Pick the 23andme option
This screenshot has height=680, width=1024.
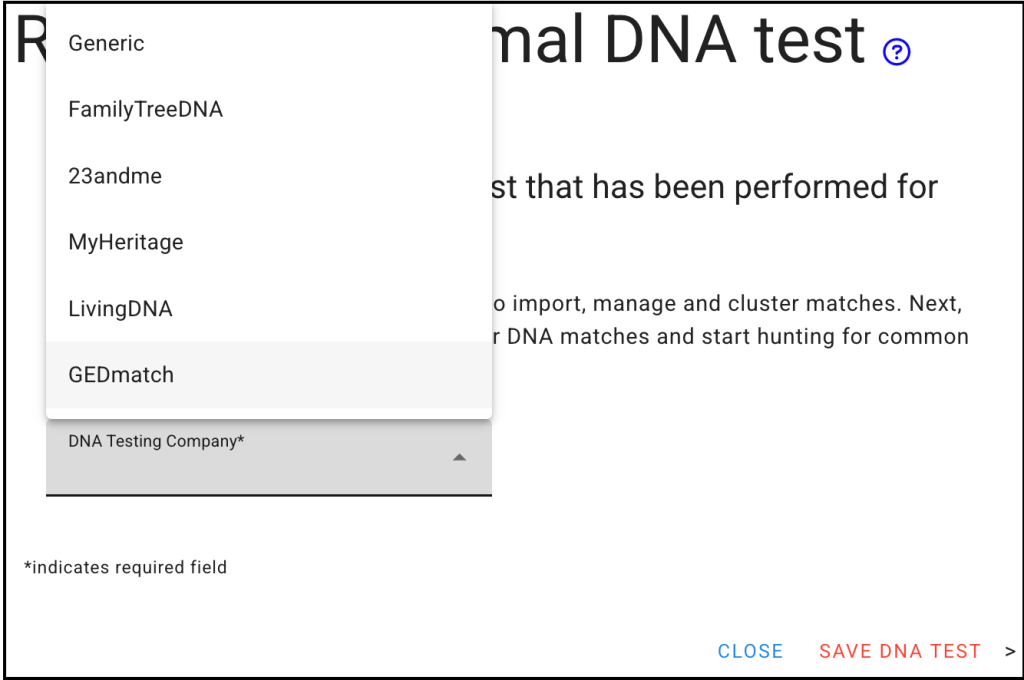[115, 176]
